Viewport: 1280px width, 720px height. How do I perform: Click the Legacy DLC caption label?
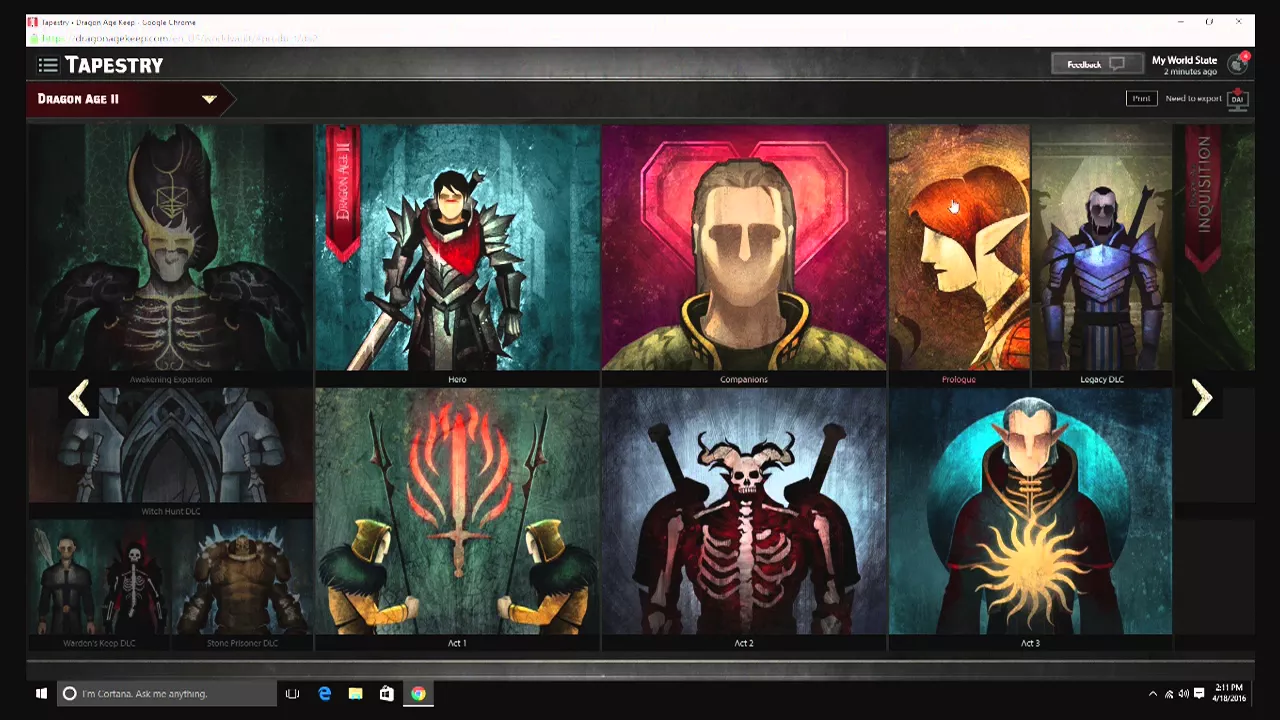pyautogui.click(x=1102, y=380)
